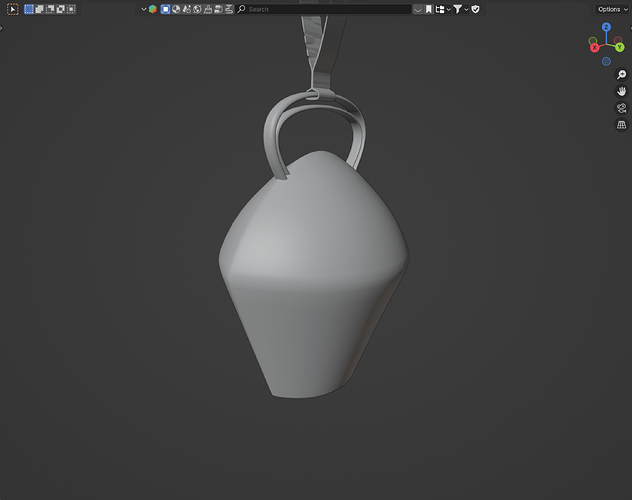Viewport: 632px width, 500px height.
Task: Click the chevron button after the search field
Action: tap(418, 9)
